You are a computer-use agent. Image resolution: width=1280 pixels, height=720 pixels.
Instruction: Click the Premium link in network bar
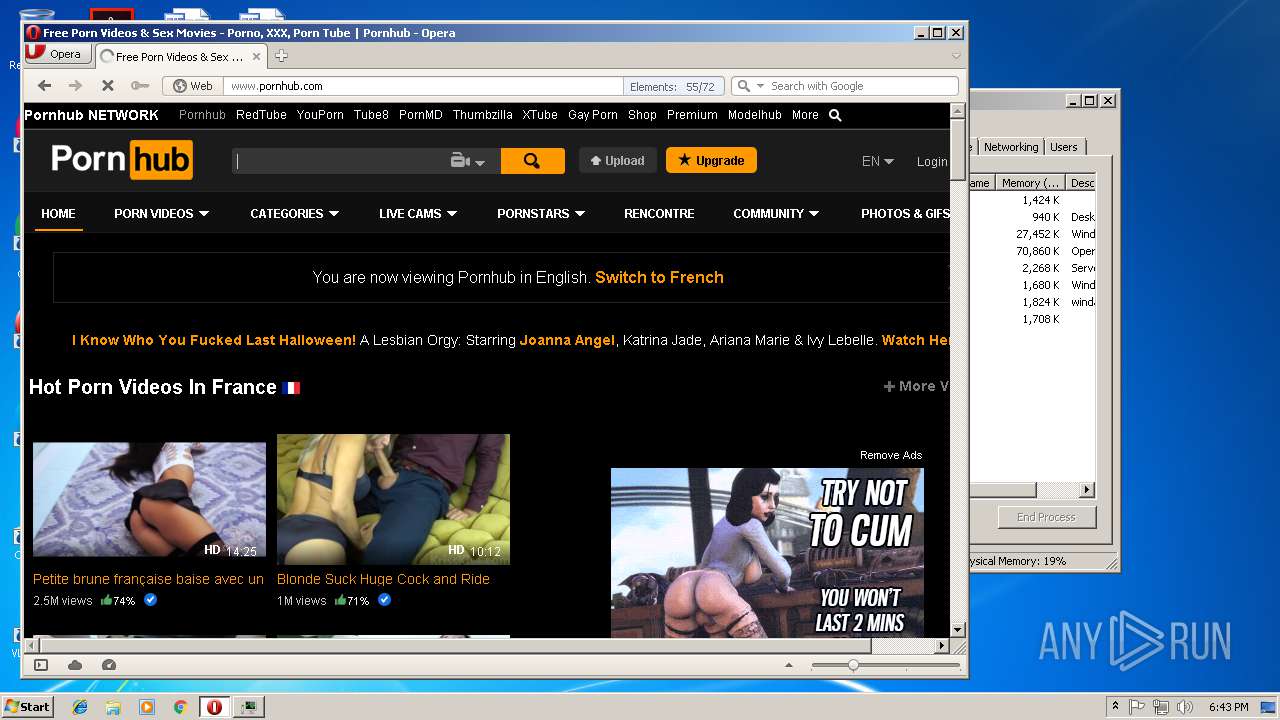(x=692, y=115)
